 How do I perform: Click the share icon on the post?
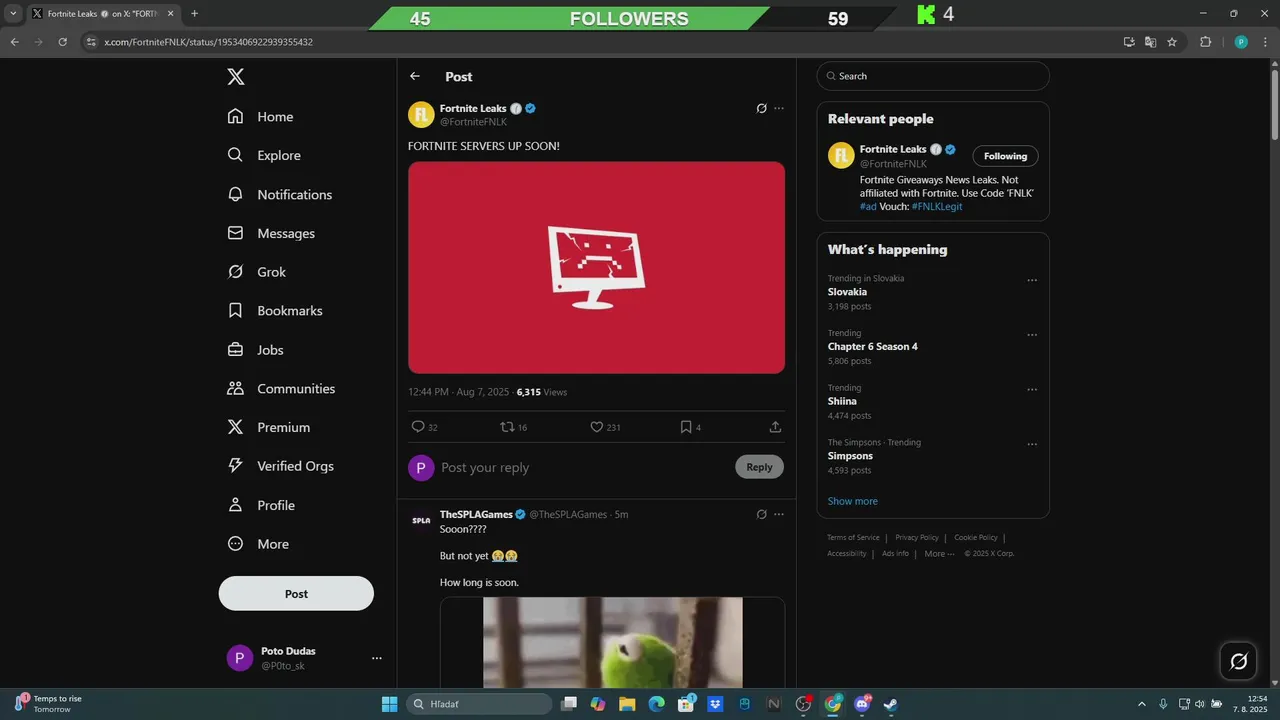tap(775, 427)
